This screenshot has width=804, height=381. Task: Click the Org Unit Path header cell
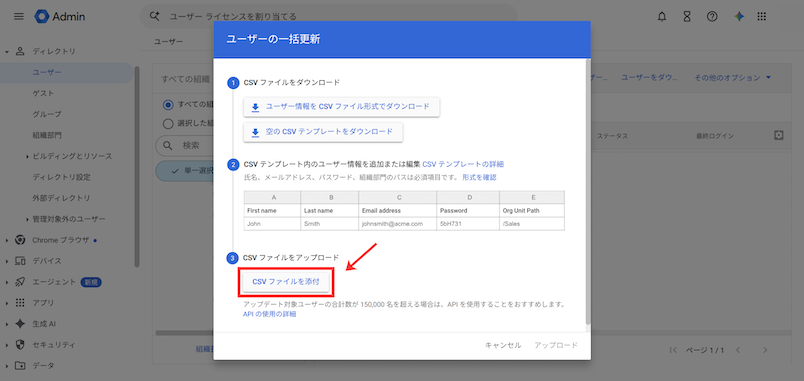(x=532, y=211)
